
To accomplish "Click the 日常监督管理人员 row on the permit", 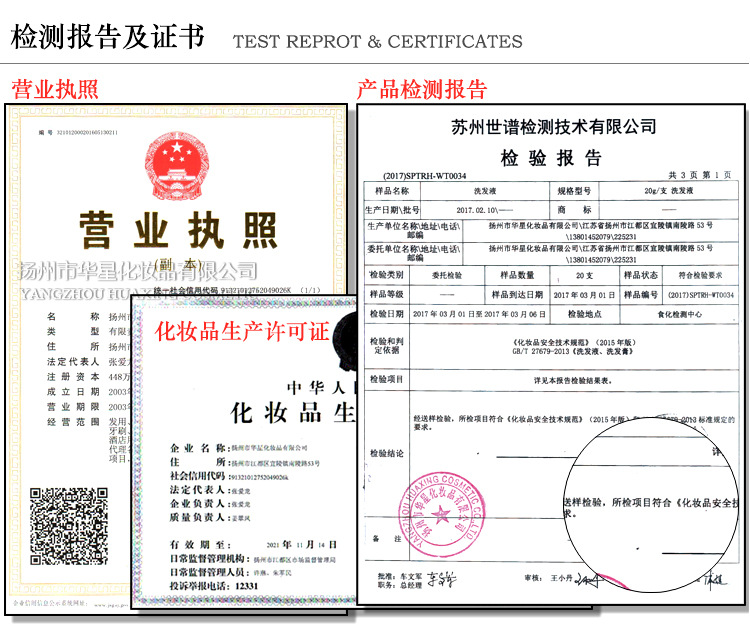I will (x=231, y=572).
